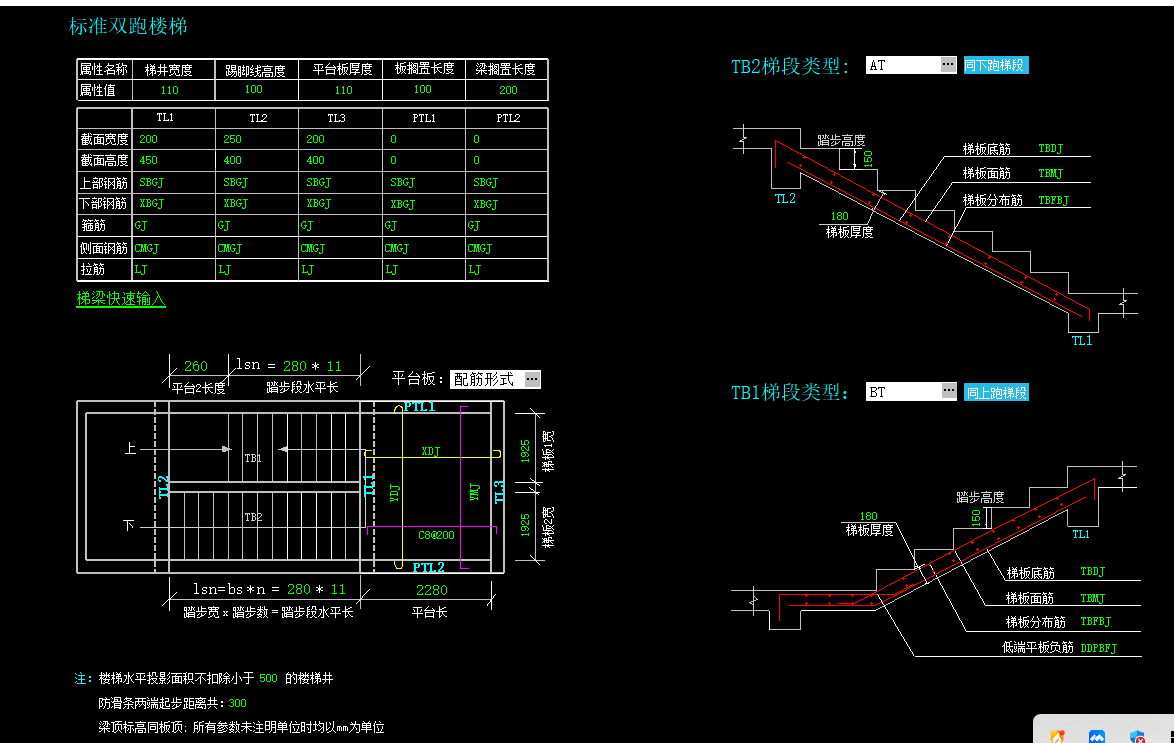The image size is (1174, 743).
Task: Edit 梯板2宽 value 1925
Action: [x=525, y=525]
